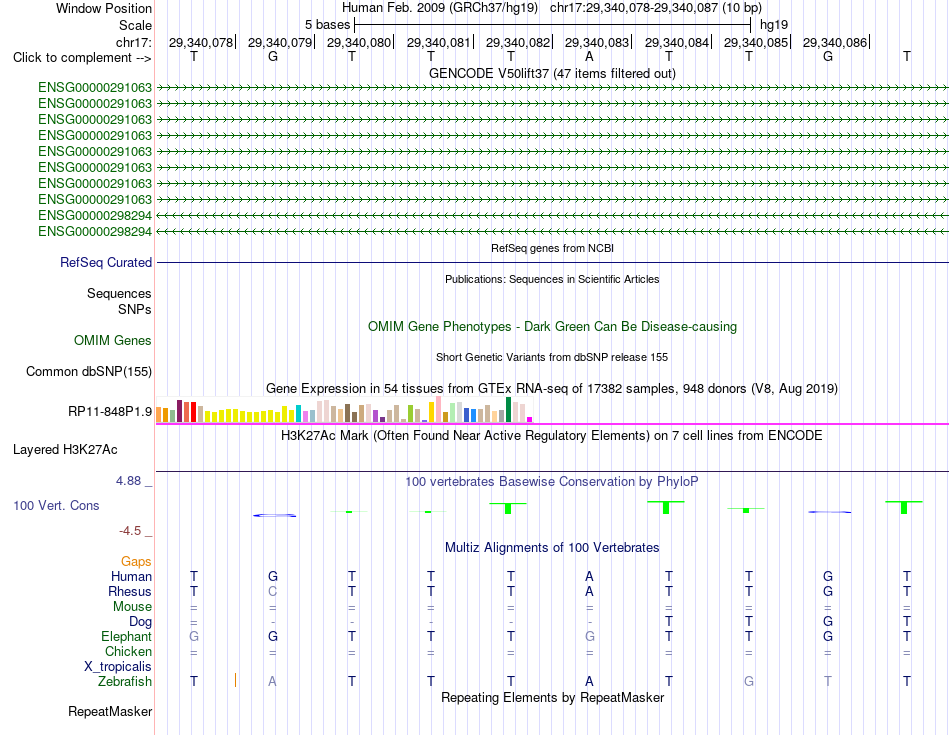
Task: Click the Layered H3K27Ac label
Action: 65,450
